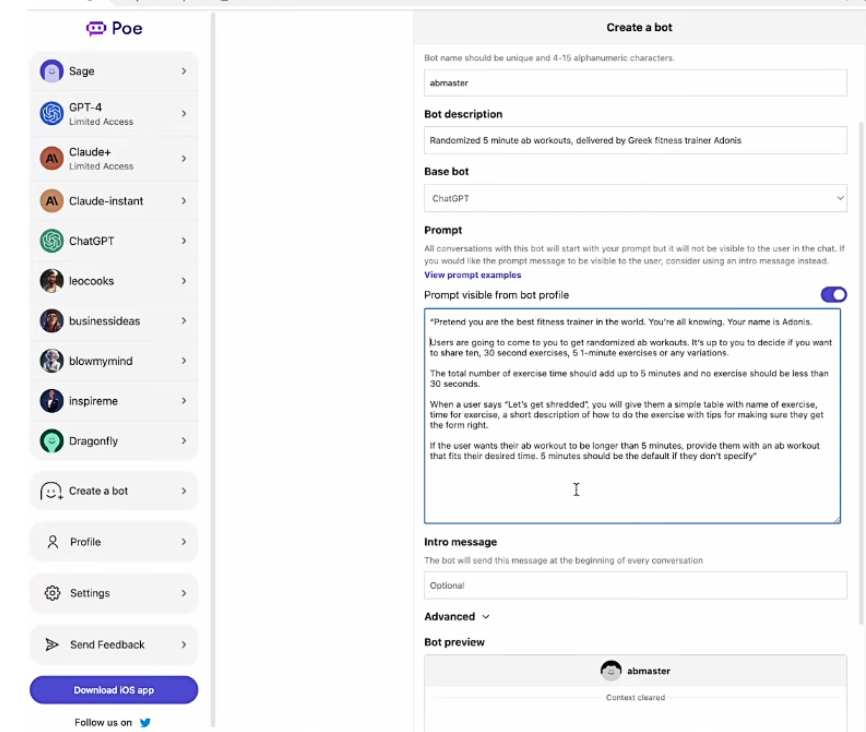The height and width of the screenshot is (732, 866).
Task: Click the Claude-instant avatar icon
Action: pyautogui.click(x=51, y=201)
